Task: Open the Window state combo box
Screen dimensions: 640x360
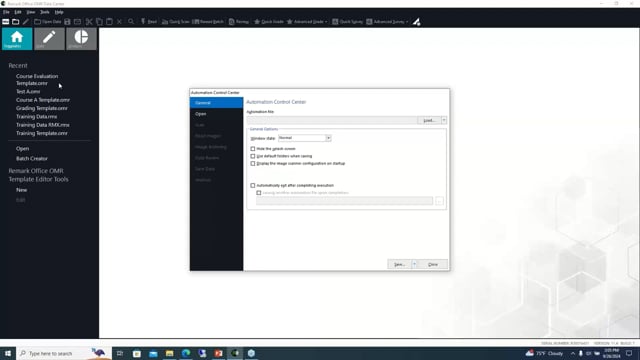Action: click(x=304, y=138)
